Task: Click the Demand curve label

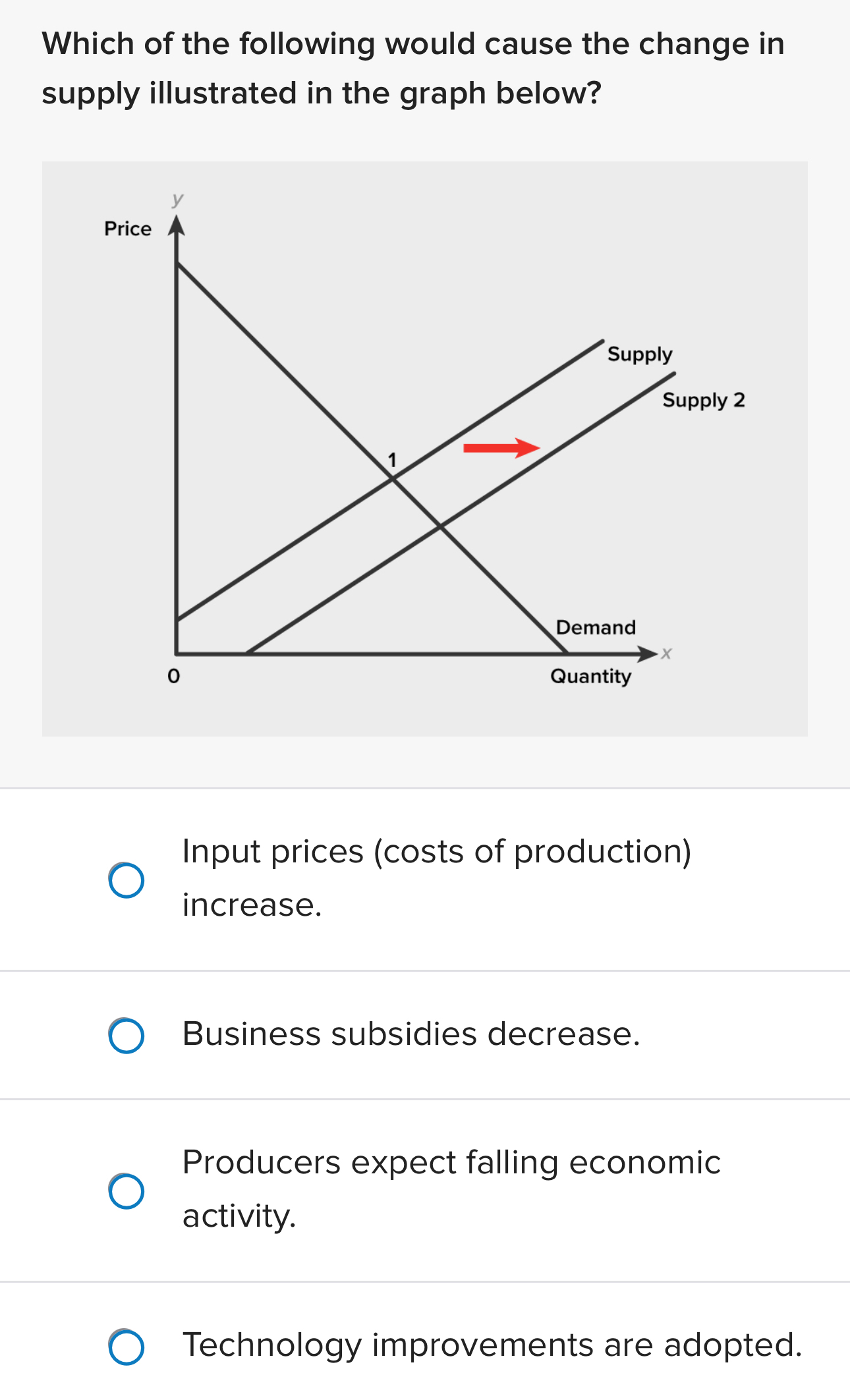Action: coord(595,627)
